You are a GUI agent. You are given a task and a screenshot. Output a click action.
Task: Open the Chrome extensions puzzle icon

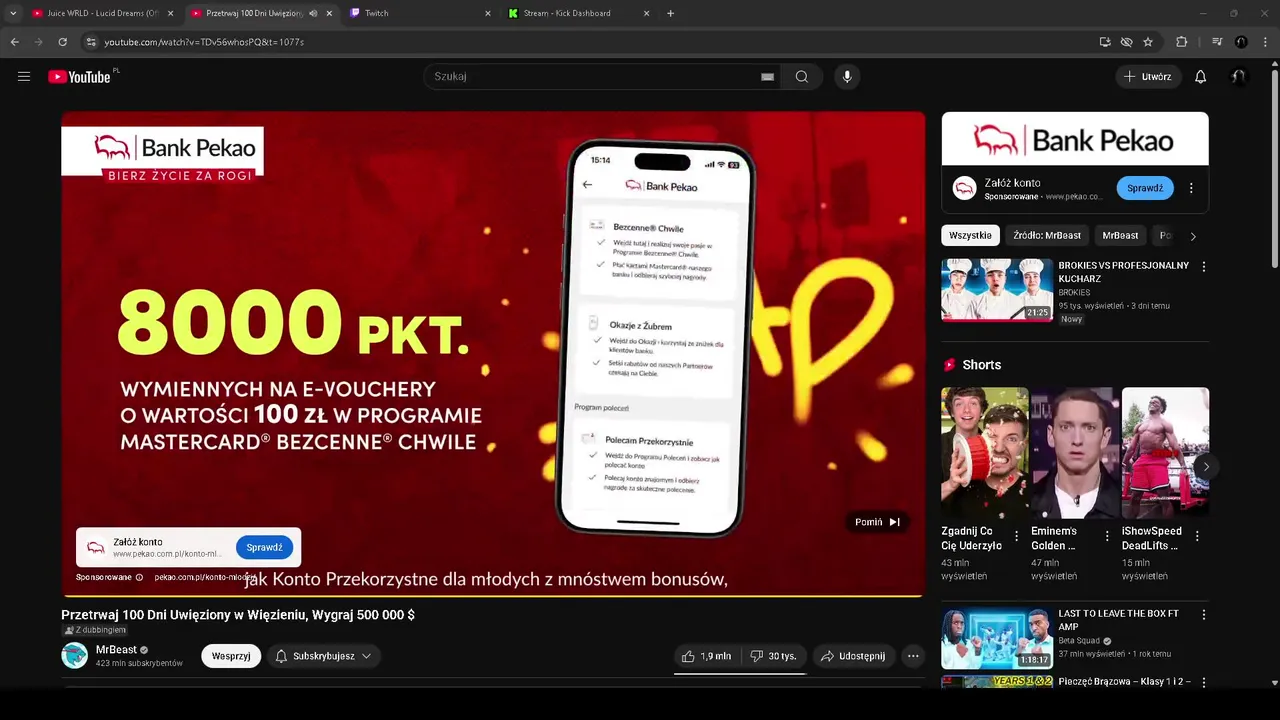(x=1182, y=42)
